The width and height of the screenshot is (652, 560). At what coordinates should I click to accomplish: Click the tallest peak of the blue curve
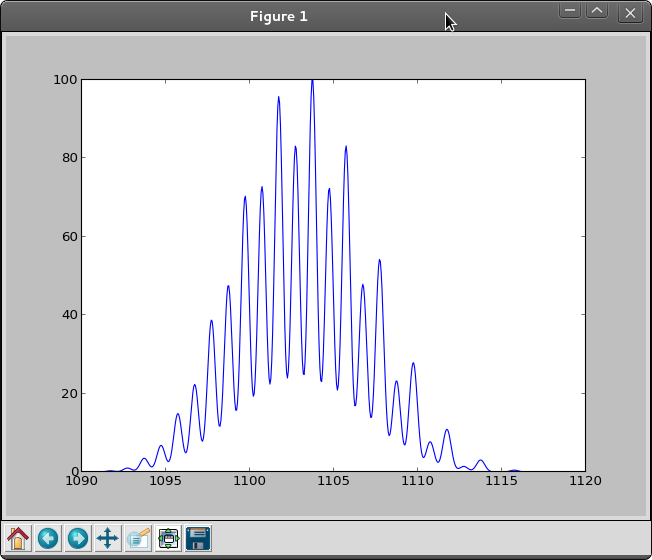click(312, 81)
